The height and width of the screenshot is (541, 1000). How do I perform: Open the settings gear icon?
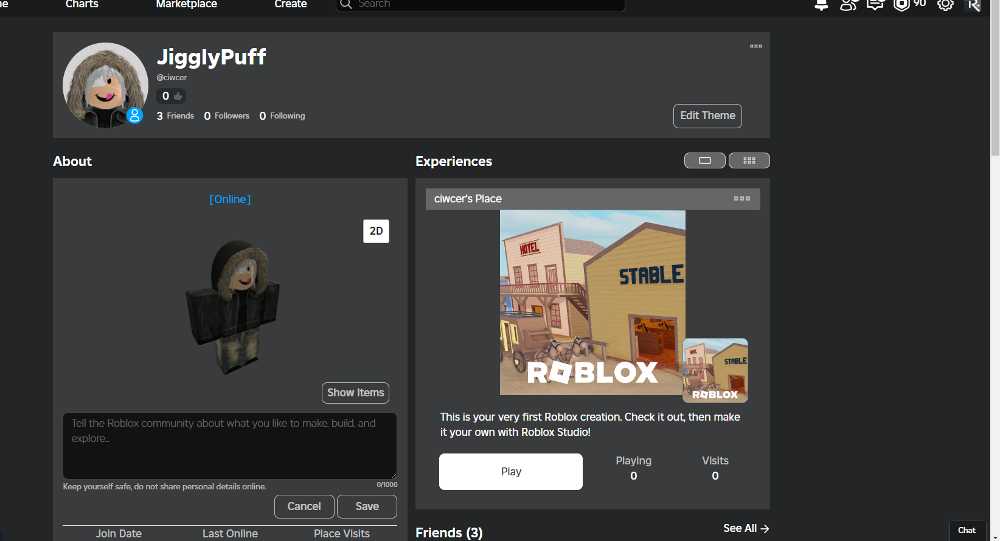945,5
